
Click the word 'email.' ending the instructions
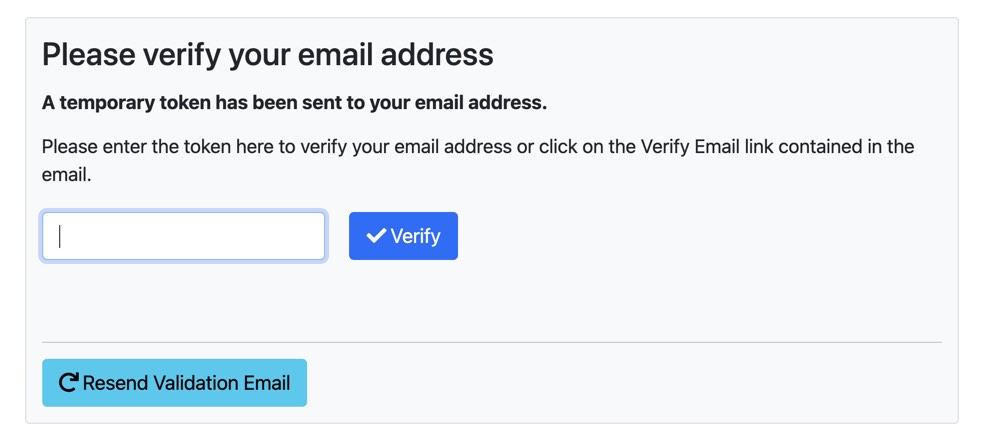pos(67,176)
